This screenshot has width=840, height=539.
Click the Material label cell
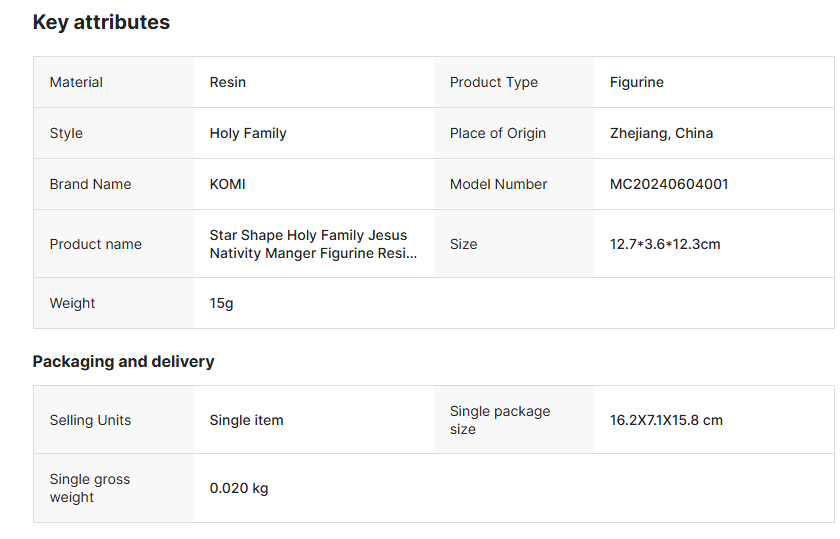pos(76,82)
